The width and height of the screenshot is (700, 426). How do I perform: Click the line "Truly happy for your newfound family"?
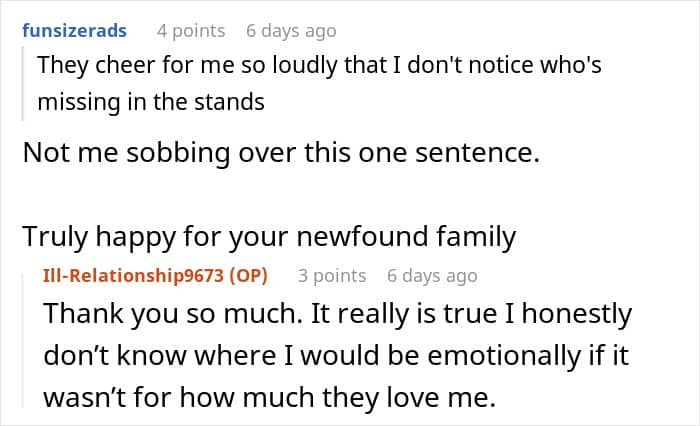click(269, 237)
